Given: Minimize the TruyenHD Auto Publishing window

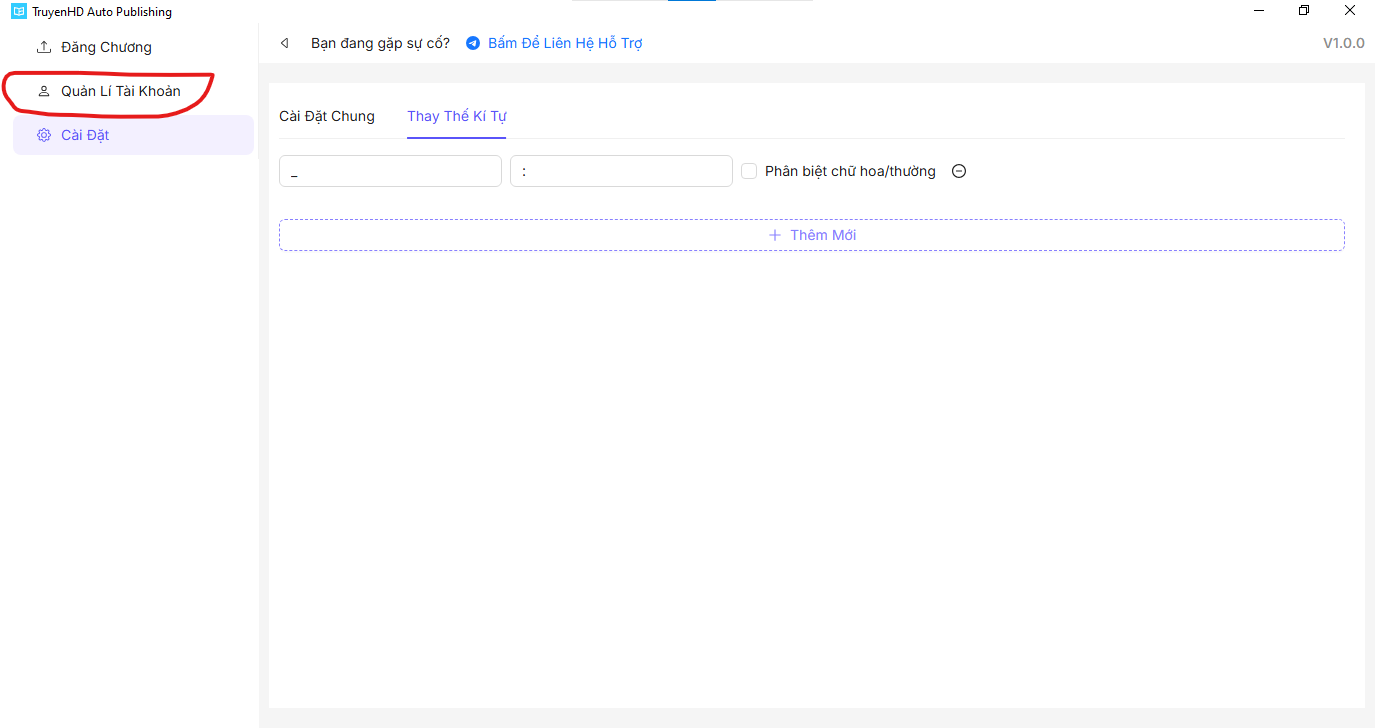Looking at the screenshot, I should [x=1257, y=11].
